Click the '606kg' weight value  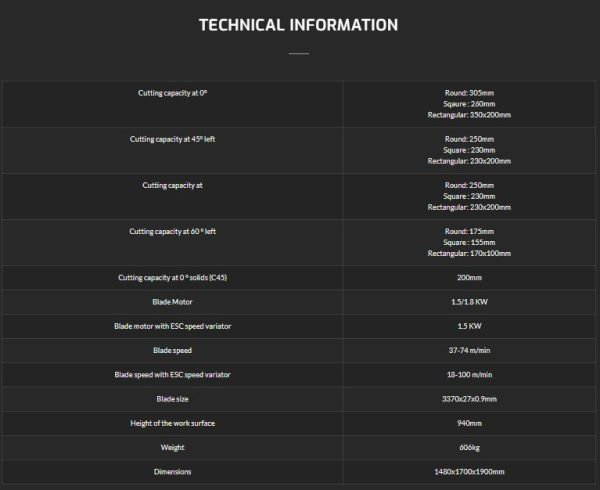coord(469,448)
